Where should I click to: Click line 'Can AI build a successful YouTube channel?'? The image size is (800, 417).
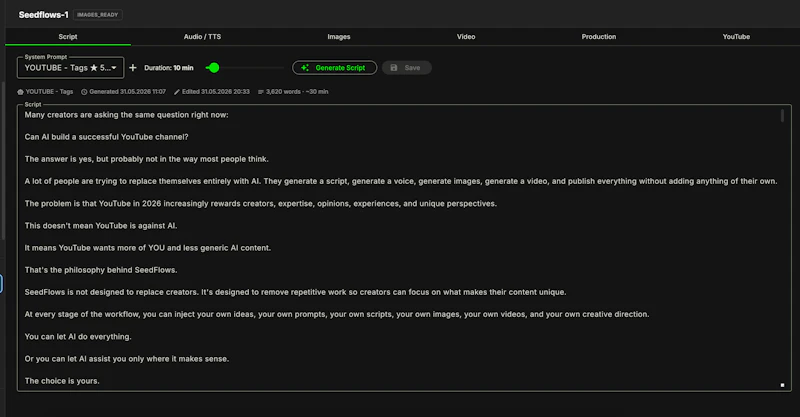[x=107, y=137]
